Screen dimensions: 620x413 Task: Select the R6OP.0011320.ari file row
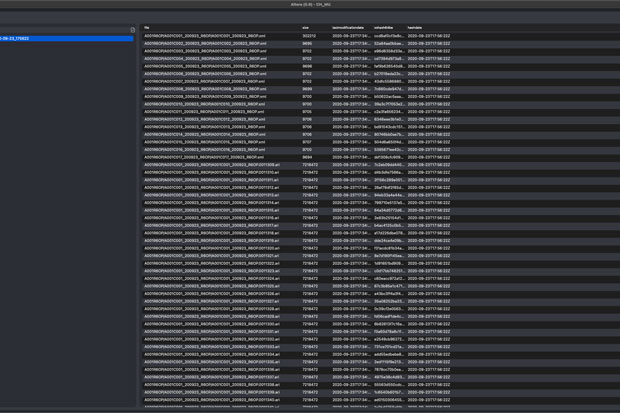coord(381,248)
